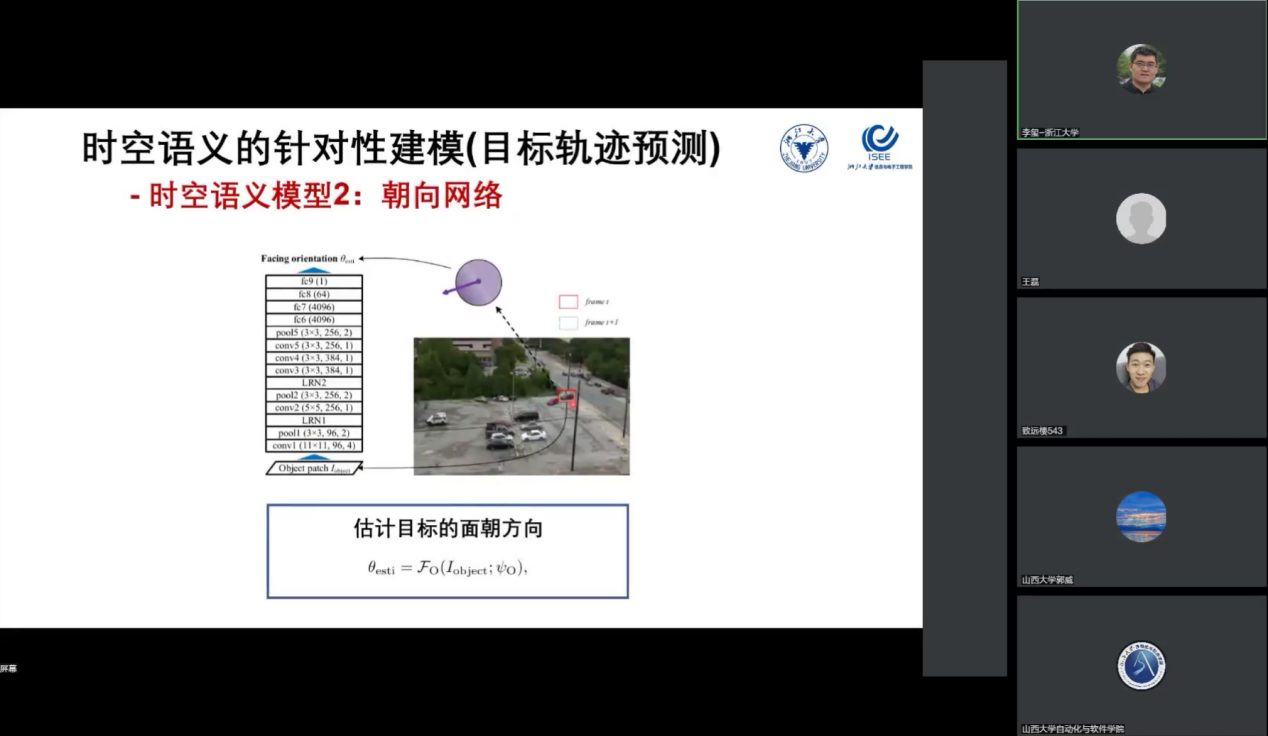This screenshot has height=736, width=1268.
Task: Click the pool1 (3×3, 96, 2) row
Action: [x=314, y=433]
